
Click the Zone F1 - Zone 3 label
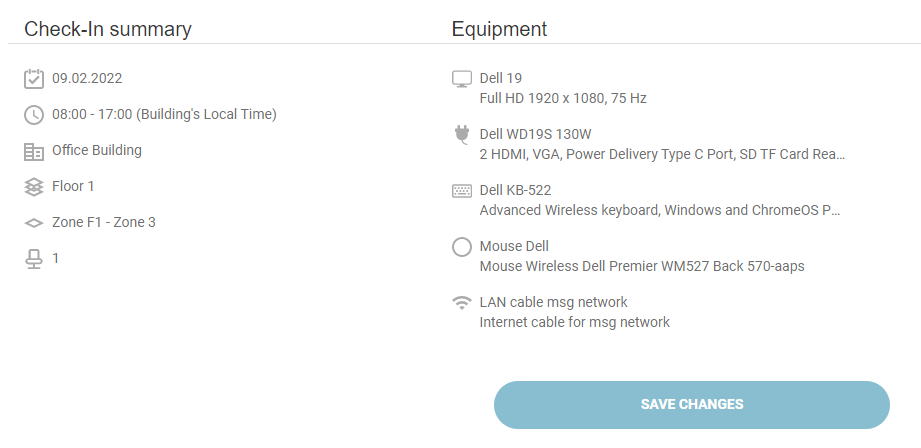click(x=104, y=222)
